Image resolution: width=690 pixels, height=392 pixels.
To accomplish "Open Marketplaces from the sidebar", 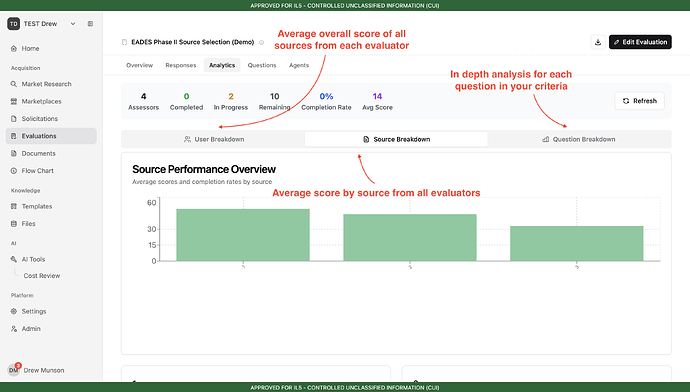I will click(51, 101).
